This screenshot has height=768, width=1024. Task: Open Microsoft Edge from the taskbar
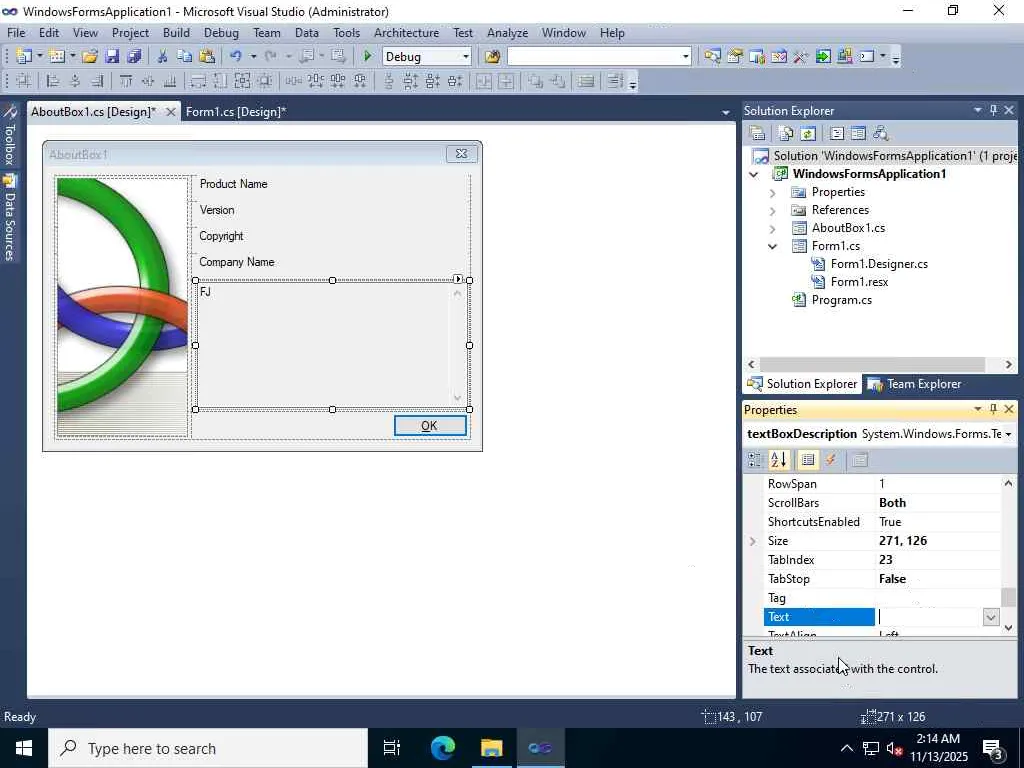tap(443, 748)
